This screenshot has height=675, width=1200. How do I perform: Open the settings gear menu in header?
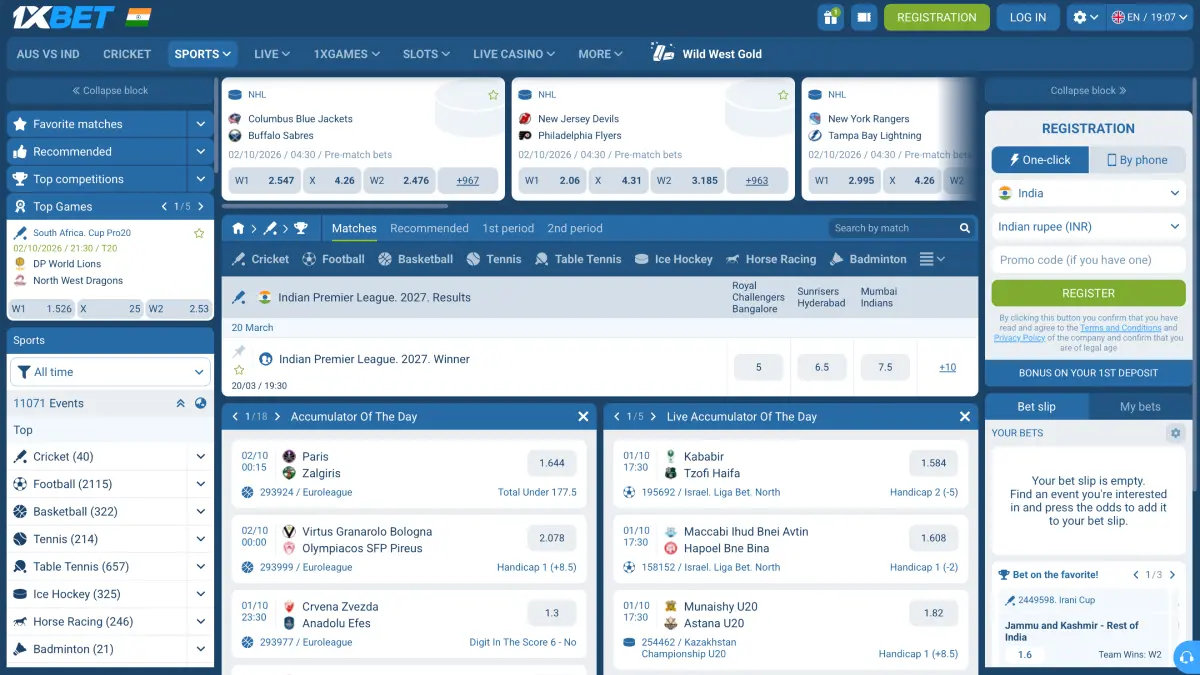[x=1085, y=17]
